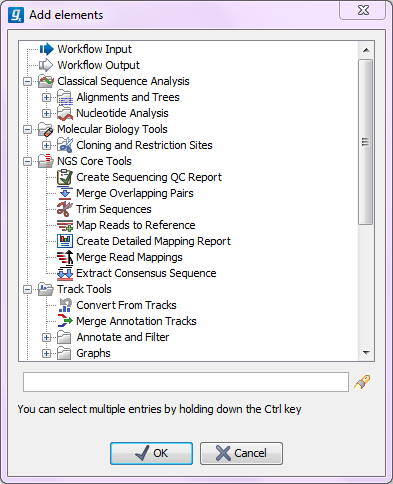393x484 pixels.
Task: Click the scrollbar up arrow
Action: pos(366,50)
